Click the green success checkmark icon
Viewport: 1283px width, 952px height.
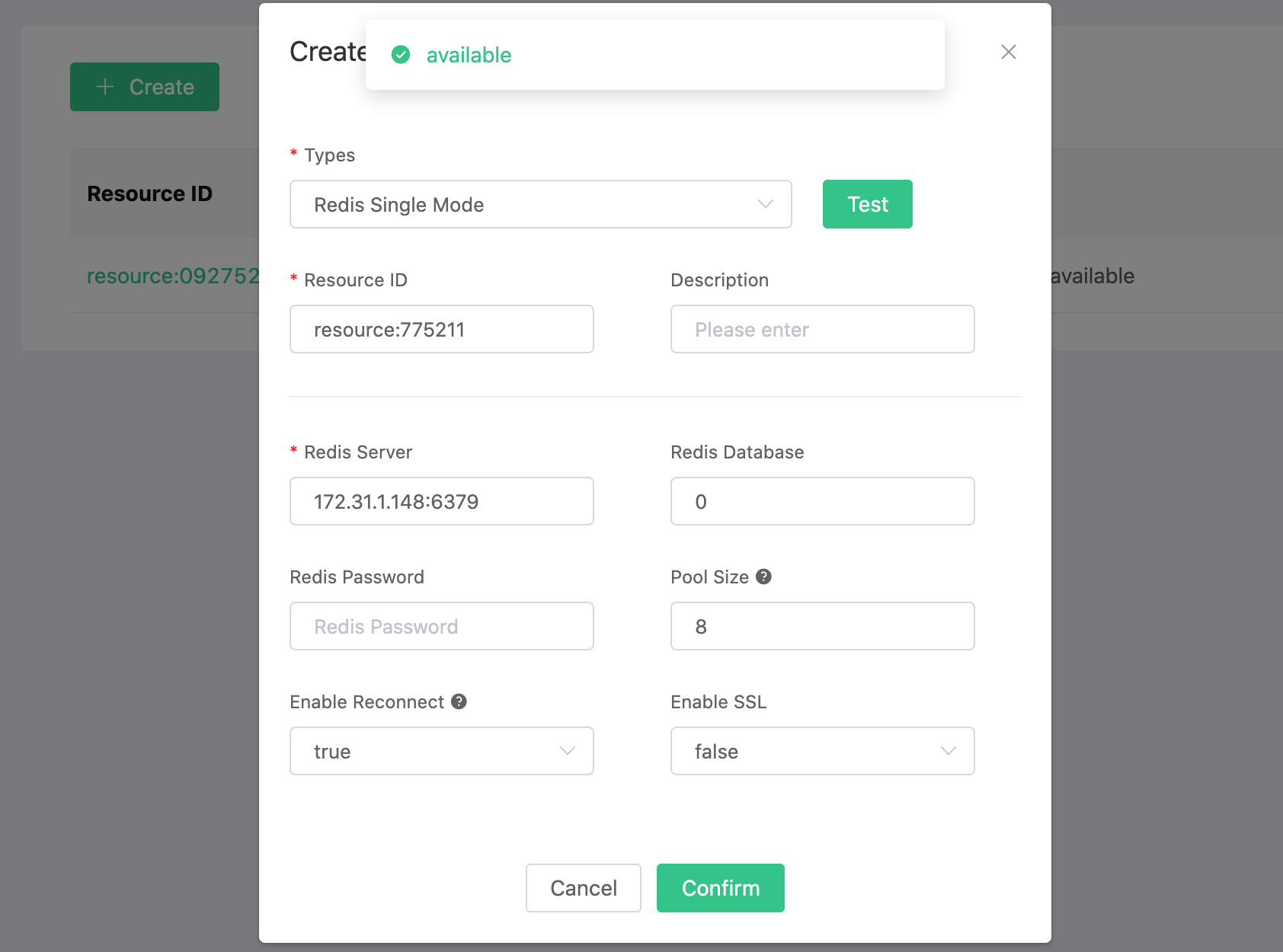401,55
